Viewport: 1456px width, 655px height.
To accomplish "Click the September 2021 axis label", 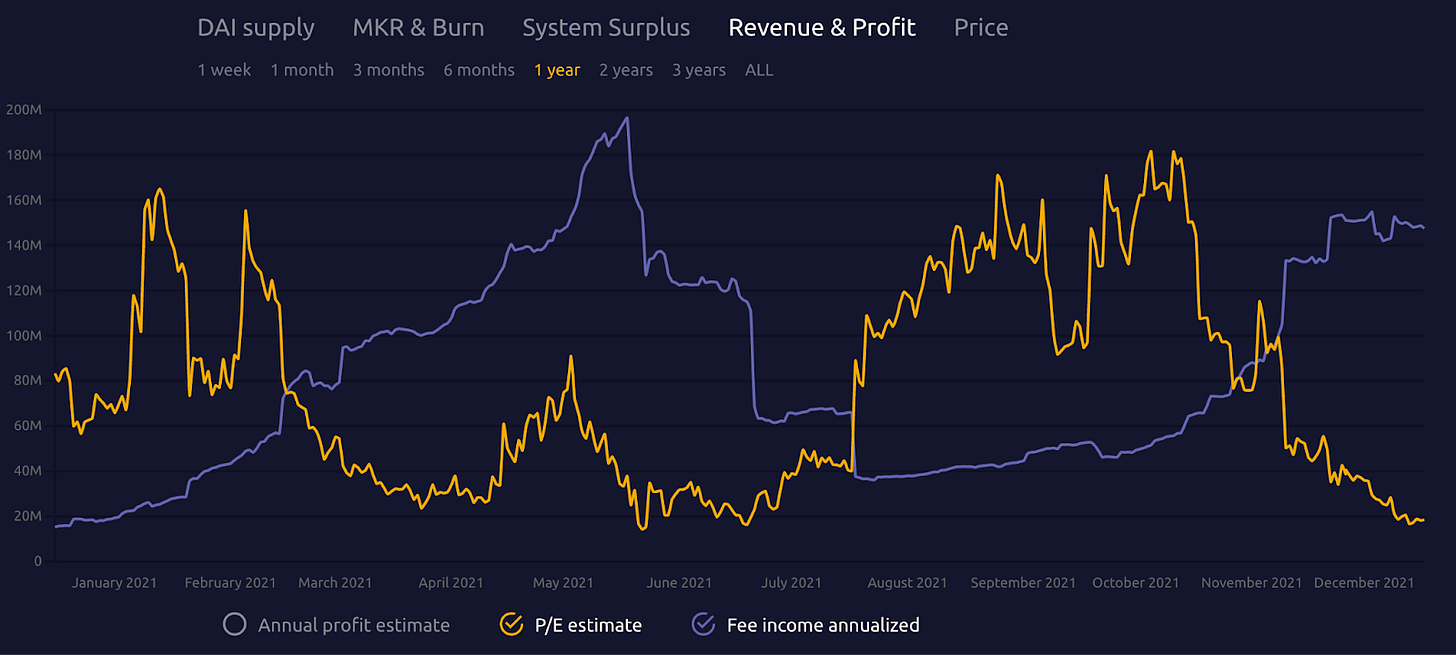I will click(1023, 583).
